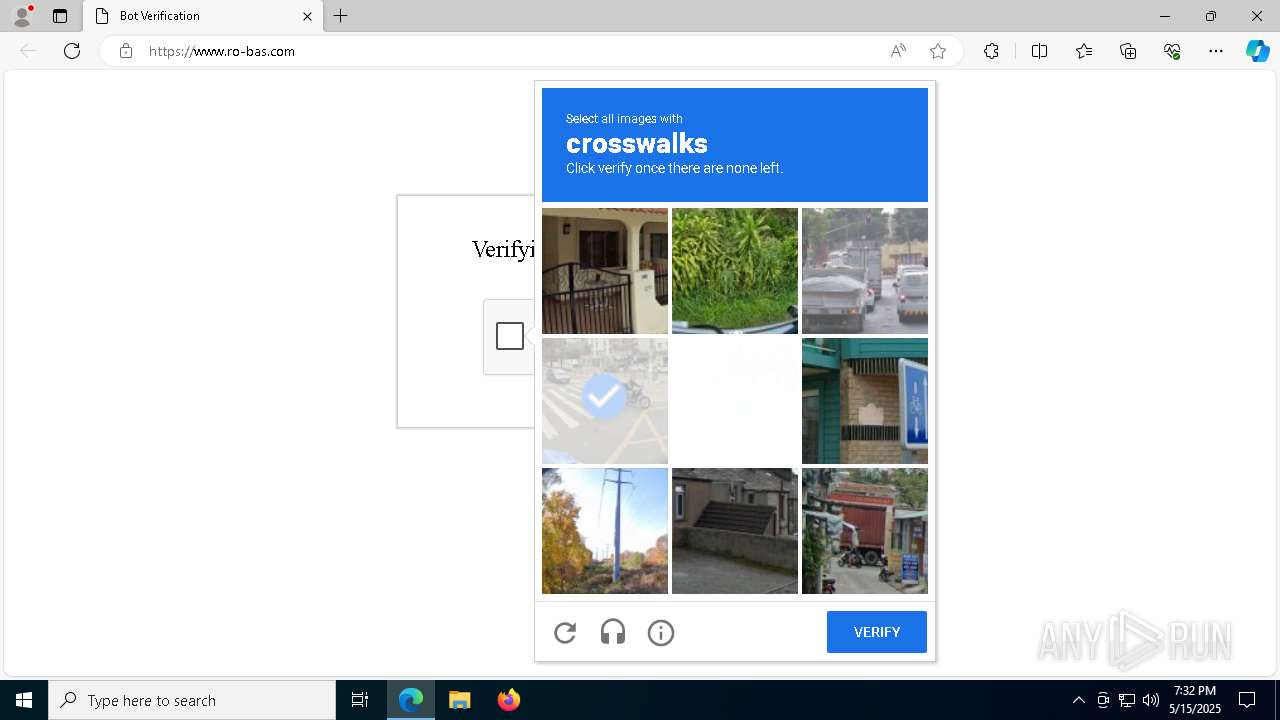The width and height of the screenshot is (1280, 720).
Task: Launch Firefox from the taskbar
Action: click(x=509, y=700)
